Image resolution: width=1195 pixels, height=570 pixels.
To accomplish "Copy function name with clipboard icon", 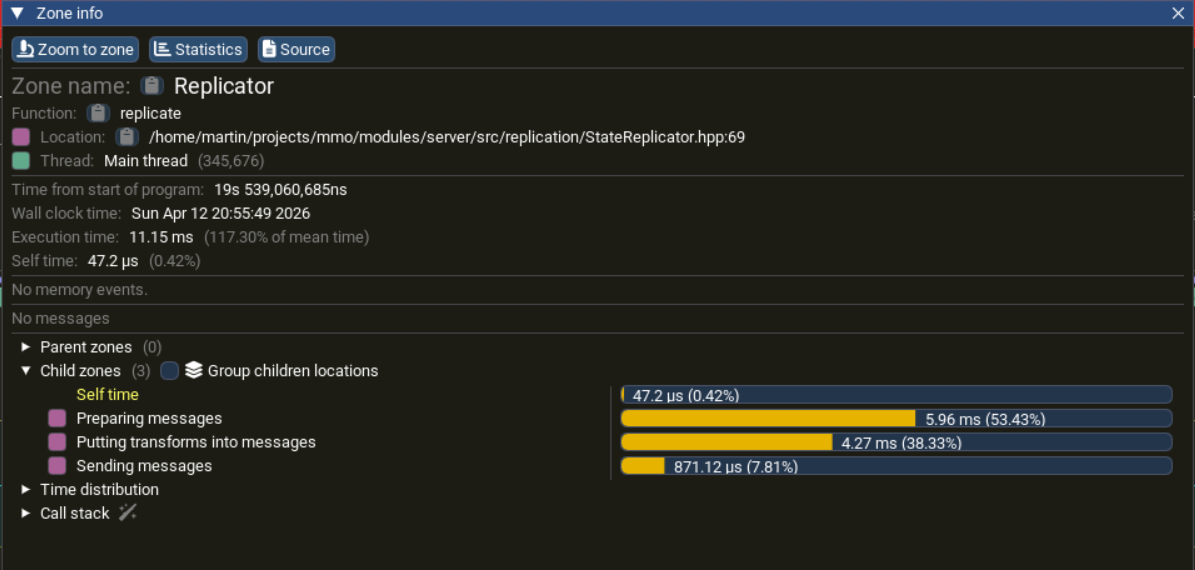I will tap(98, 114).
